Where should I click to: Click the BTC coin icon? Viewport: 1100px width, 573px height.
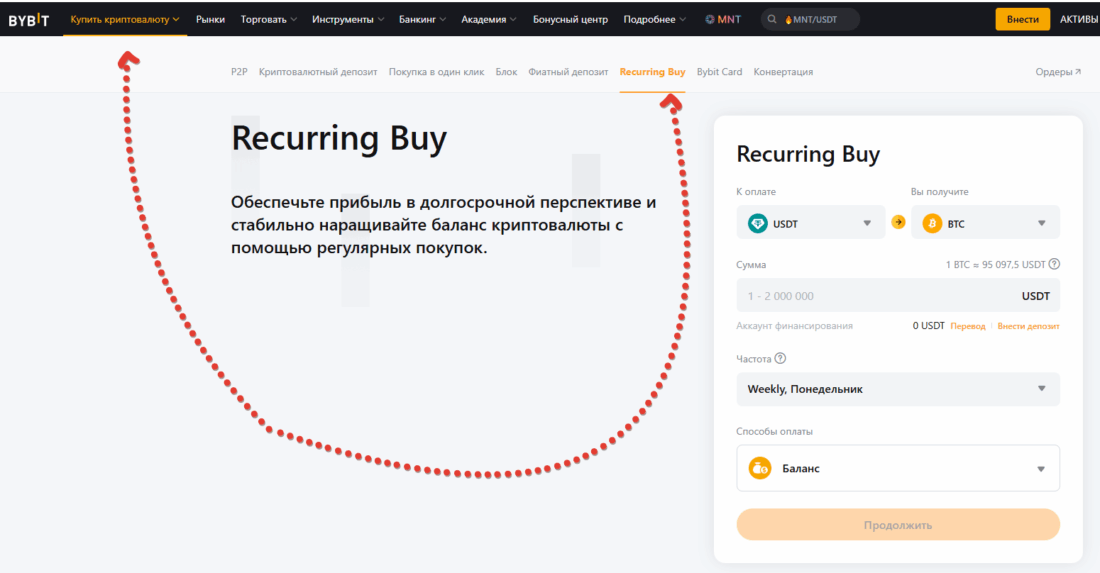932,224
